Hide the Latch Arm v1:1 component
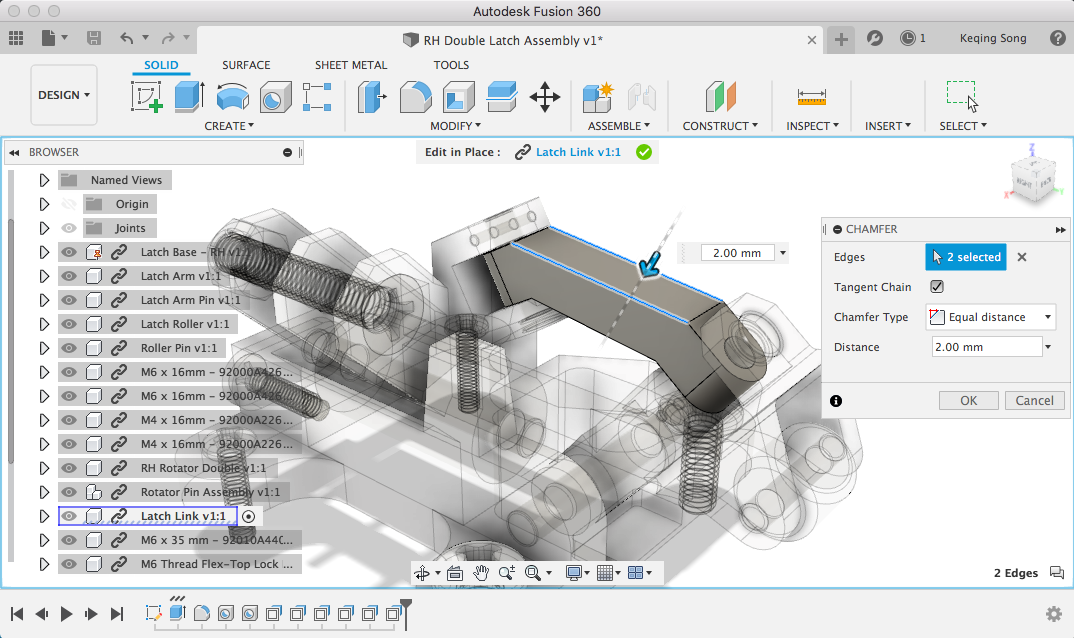The width and height of the screenshot is (1074, 638). coord(69,276)
